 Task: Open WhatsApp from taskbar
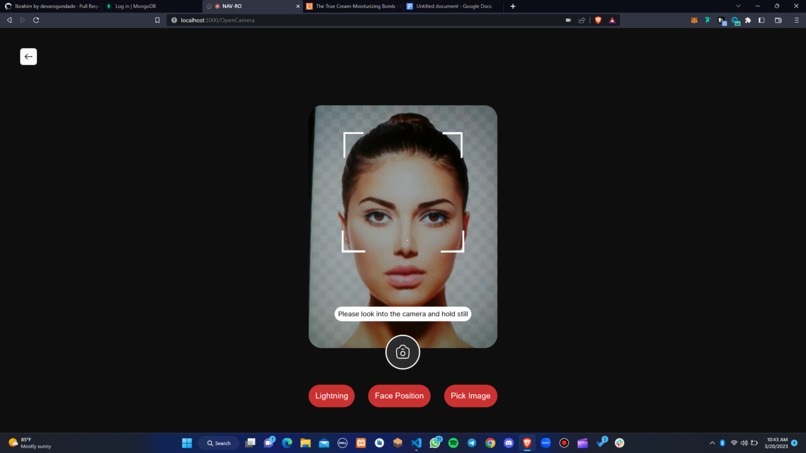coord(435,443)
